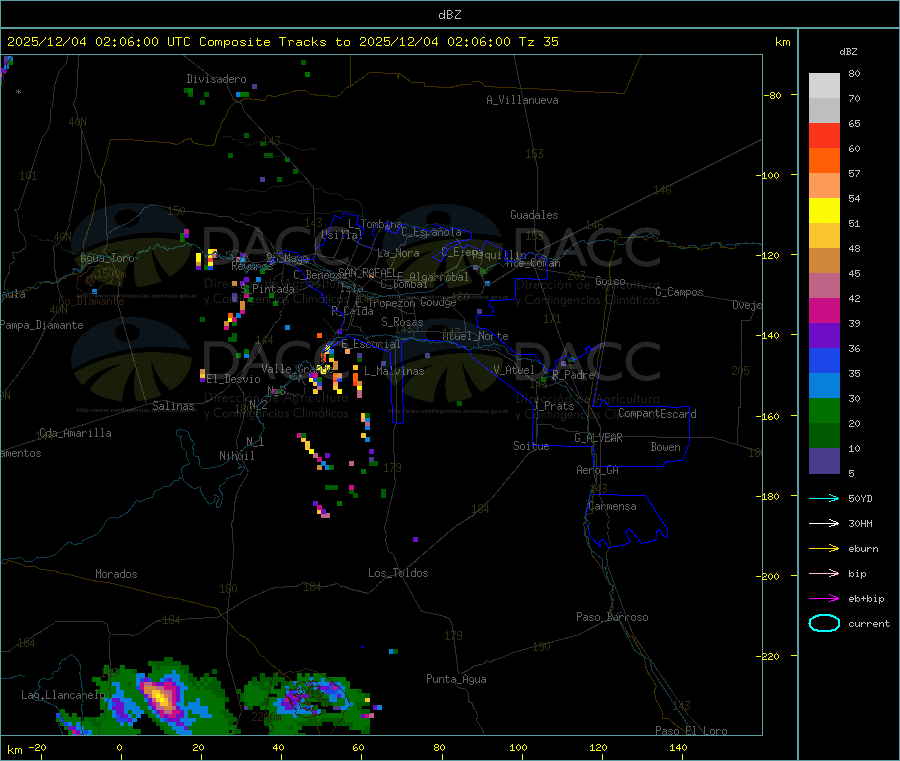Pick the light green swatch below 30 dBZ

(x=824, y=410)
